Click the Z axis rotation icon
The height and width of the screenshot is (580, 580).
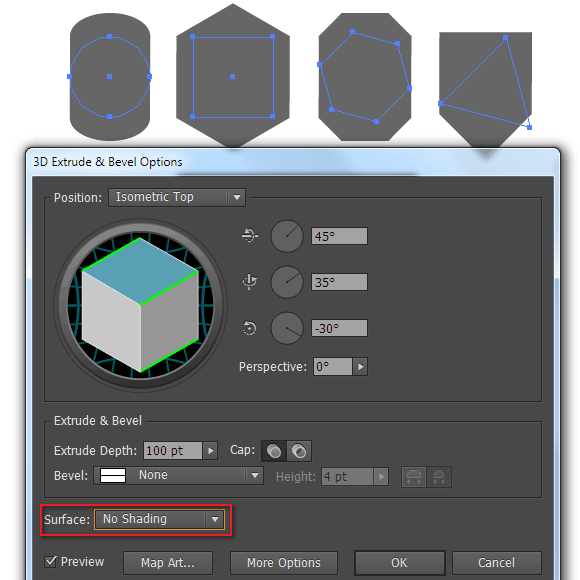coord(249,328)
